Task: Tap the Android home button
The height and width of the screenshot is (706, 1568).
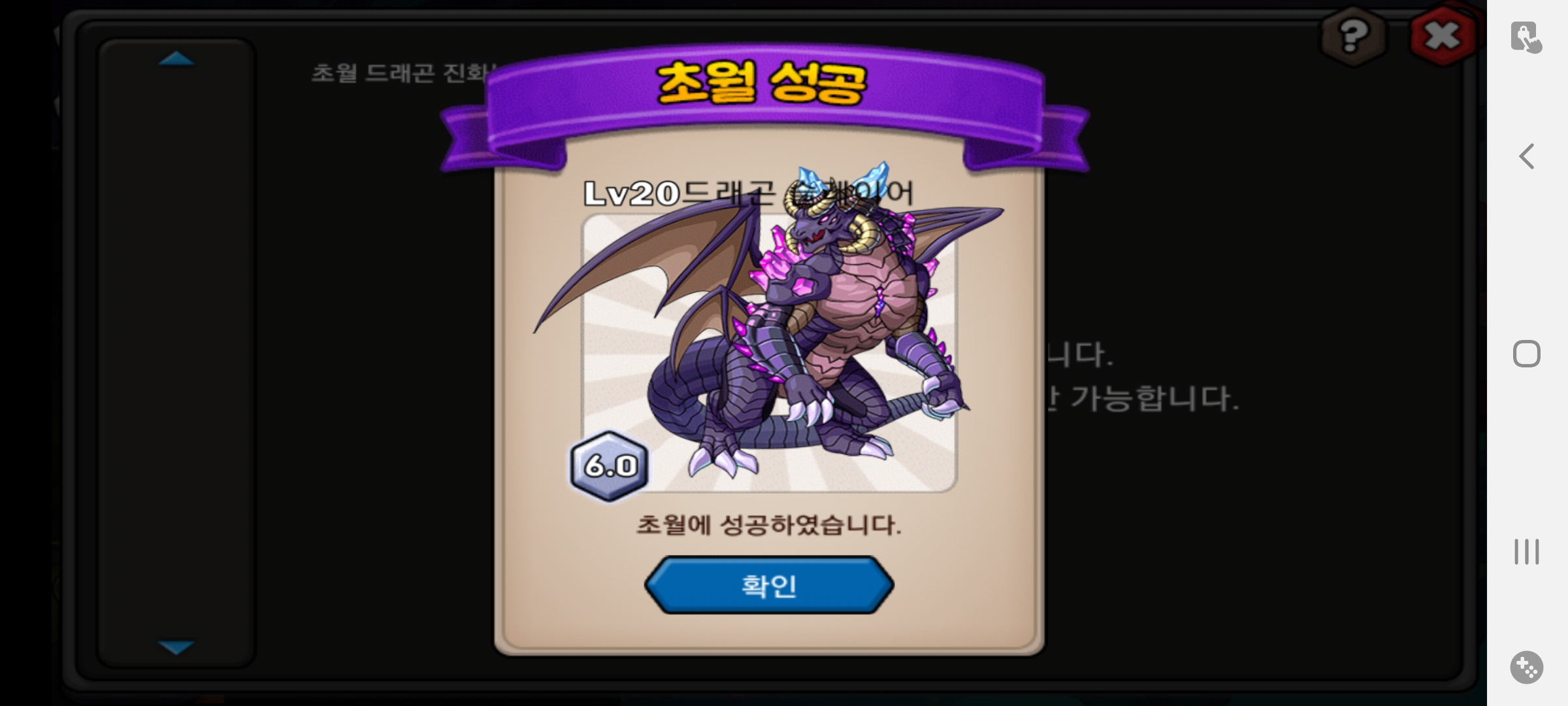Action: (1527, 354)
